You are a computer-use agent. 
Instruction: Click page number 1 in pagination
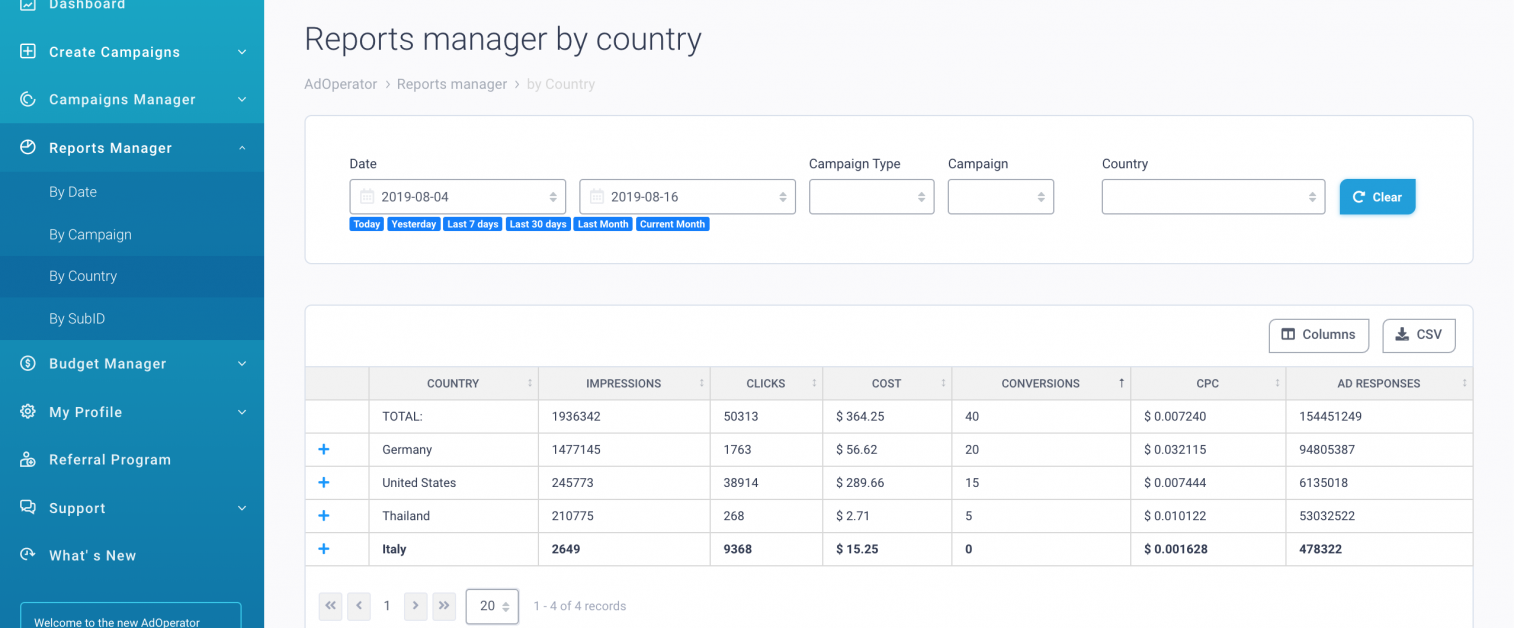[x=388, y=606]
